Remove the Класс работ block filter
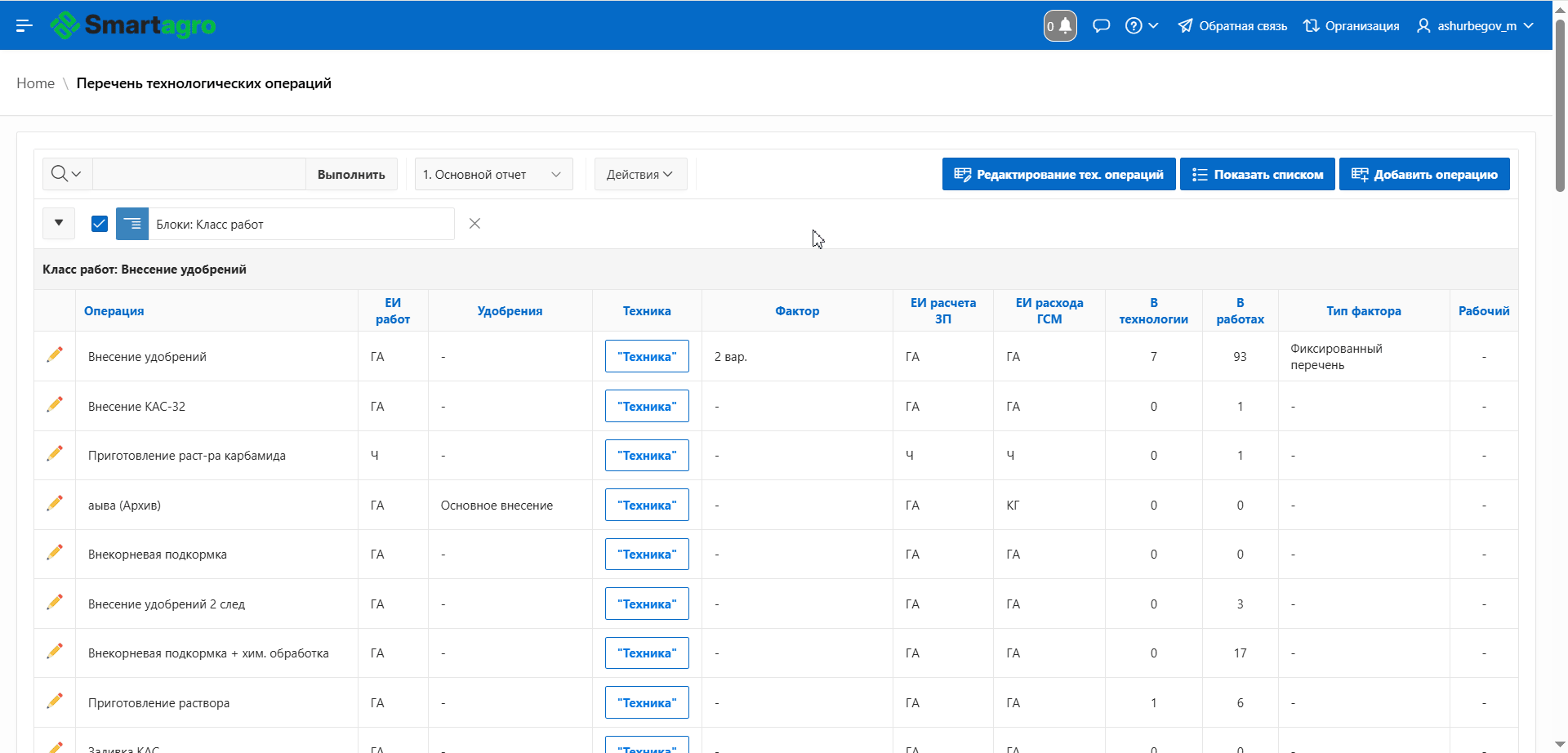Image resolution: width=1568 pixels, height=753 pixels. 474,224
